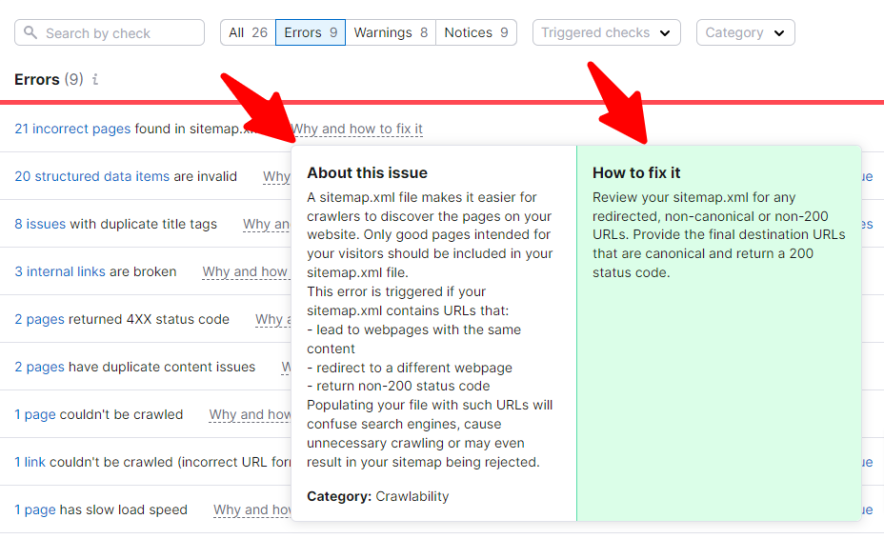Open 1 page couldn't be crawled link

click(35, 415)
